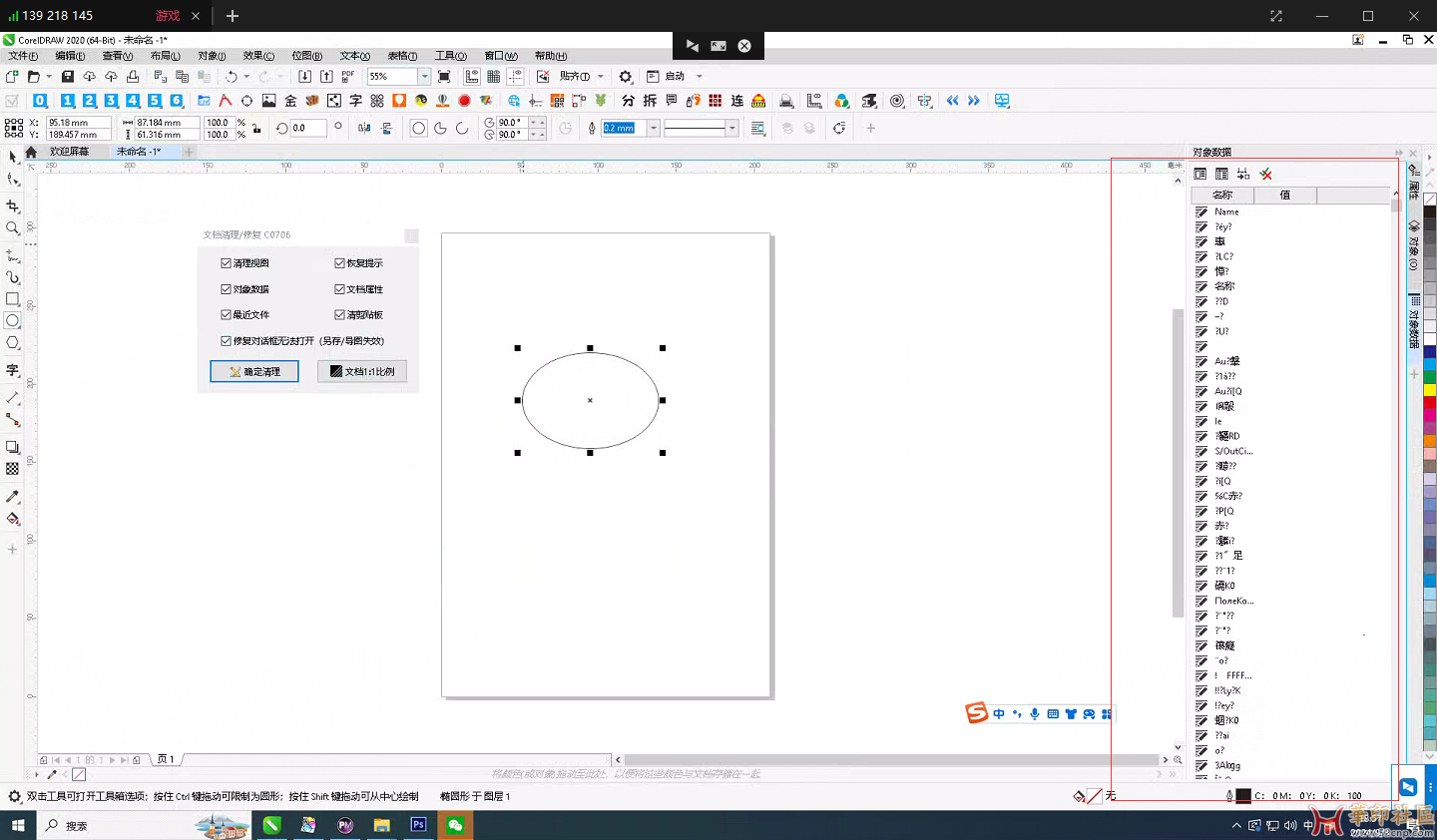This screenshot has height=840, width=1437.
Task: Open the zoom level 55% dropdown
Action: click(x=424, y=76)
